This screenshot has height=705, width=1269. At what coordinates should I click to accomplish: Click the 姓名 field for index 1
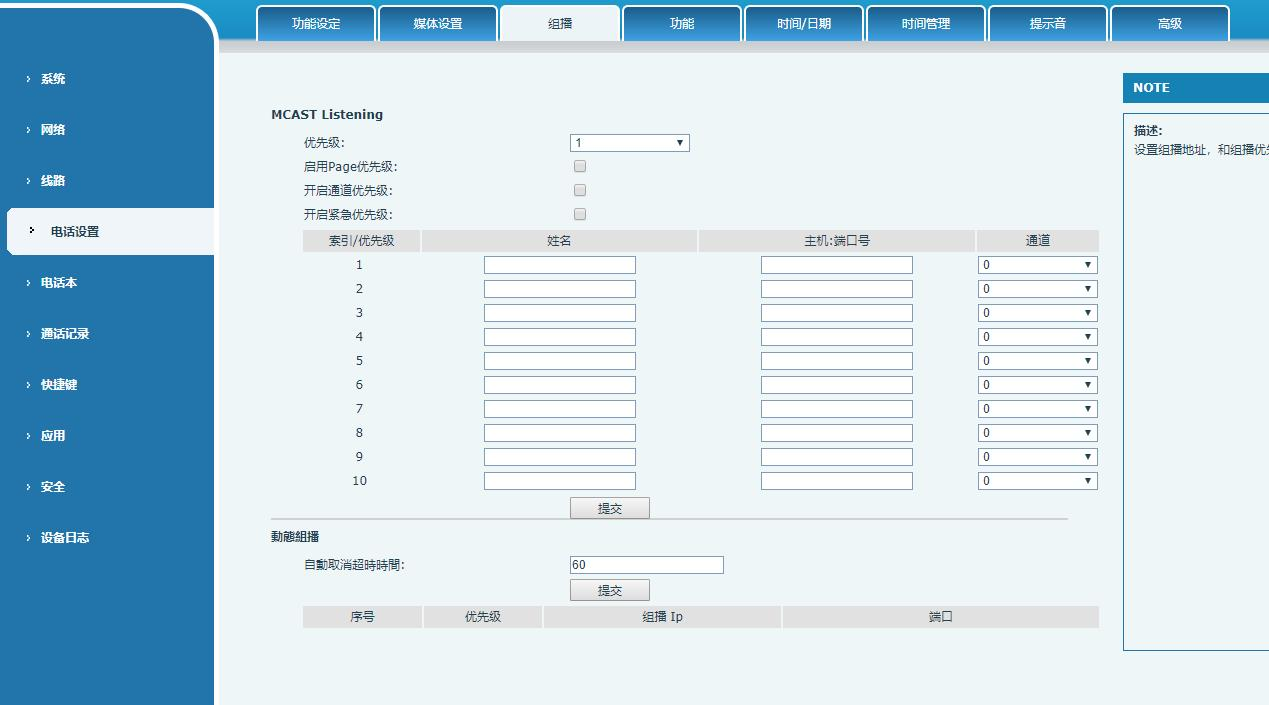tap(560, 265)
